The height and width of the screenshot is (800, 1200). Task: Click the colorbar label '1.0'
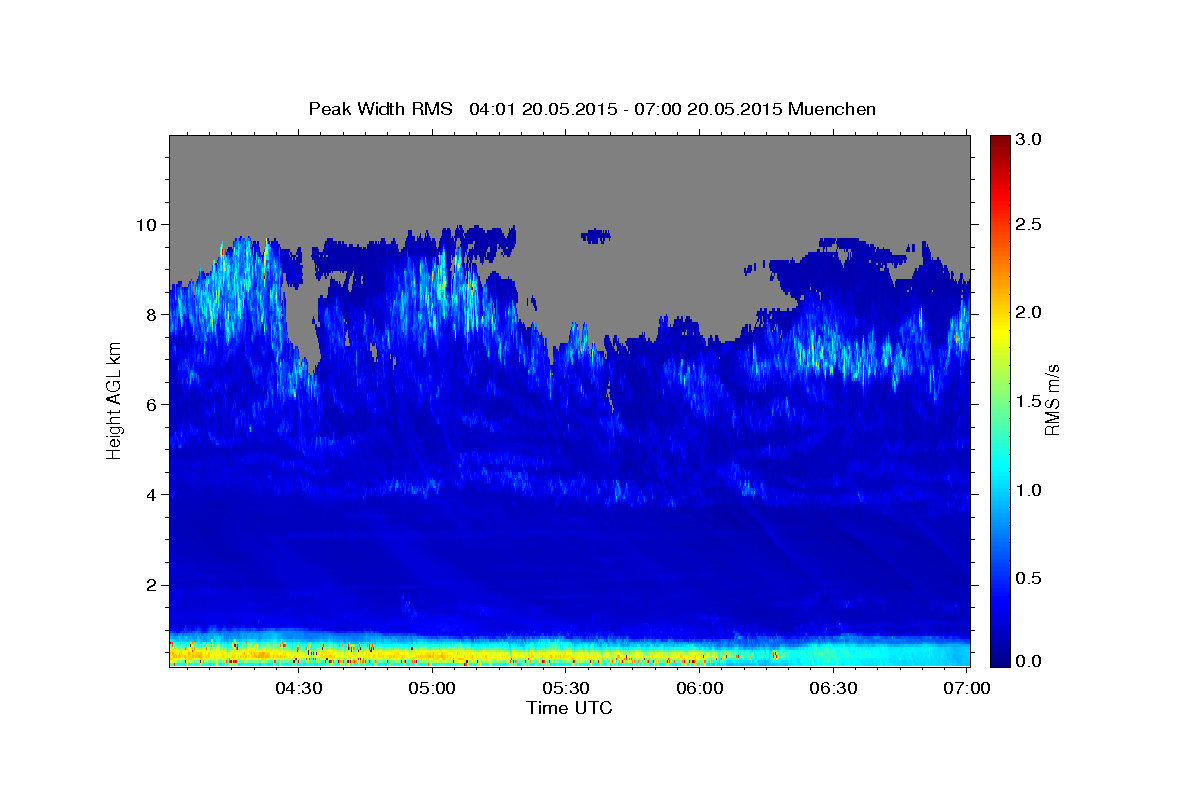point(1030,490)
